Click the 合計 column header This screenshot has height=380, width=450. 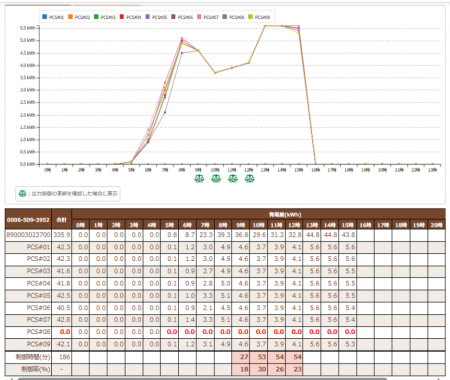tap(62, 219)
